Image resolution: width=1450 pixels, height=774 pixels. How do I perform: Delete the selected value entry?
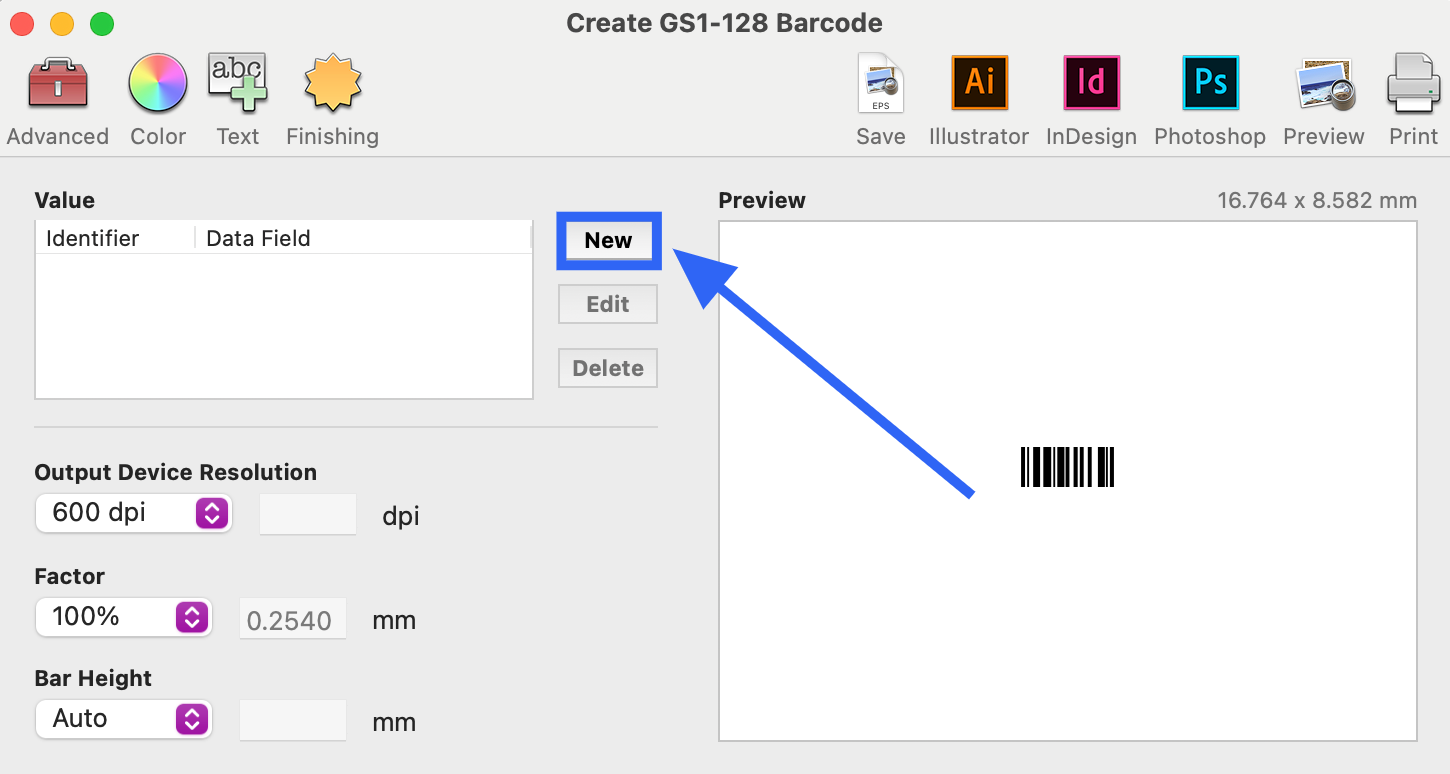click(x=607, y=368)
